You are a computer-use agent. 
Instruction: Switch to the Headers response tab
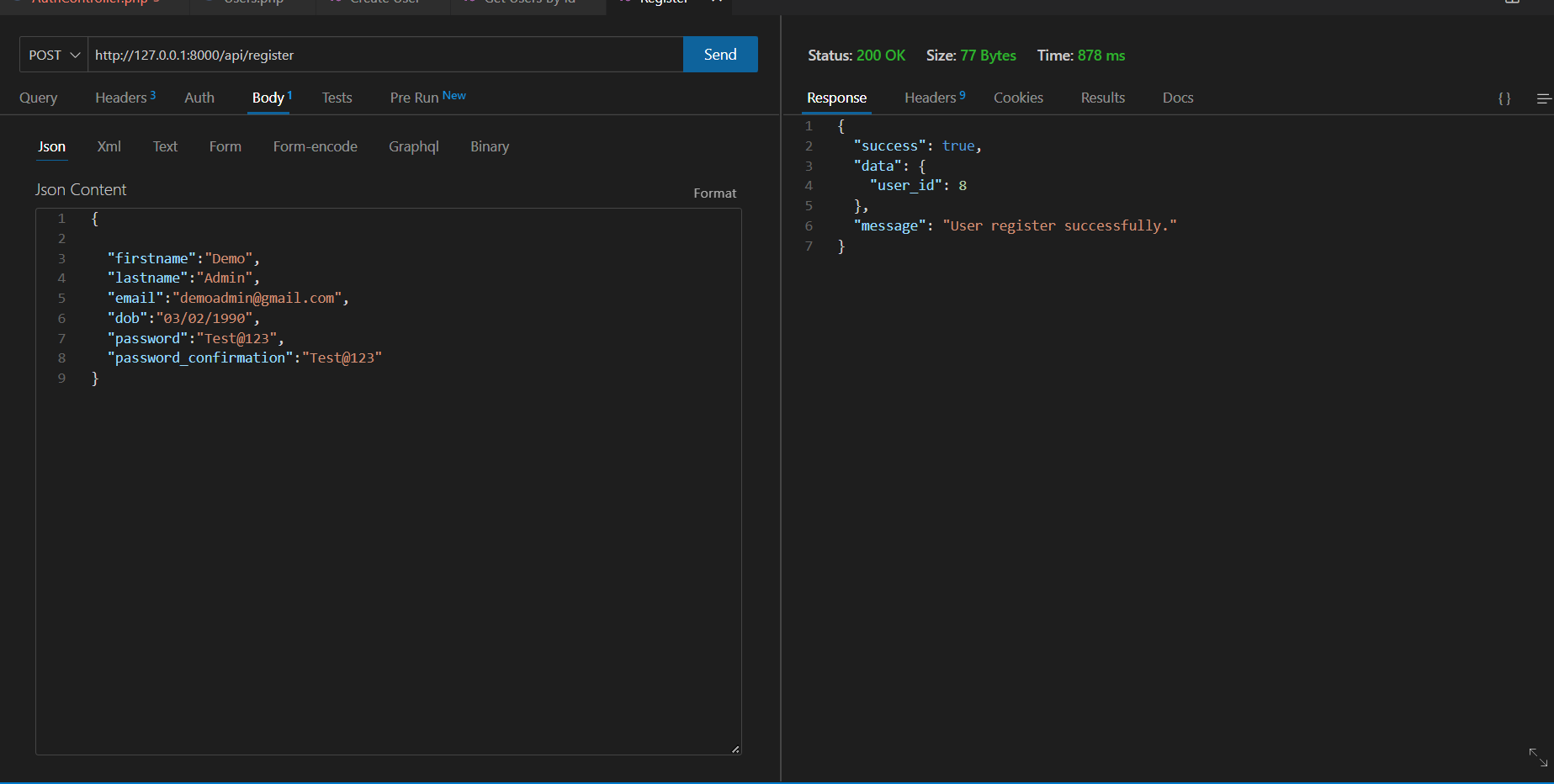tap(929, 97)
